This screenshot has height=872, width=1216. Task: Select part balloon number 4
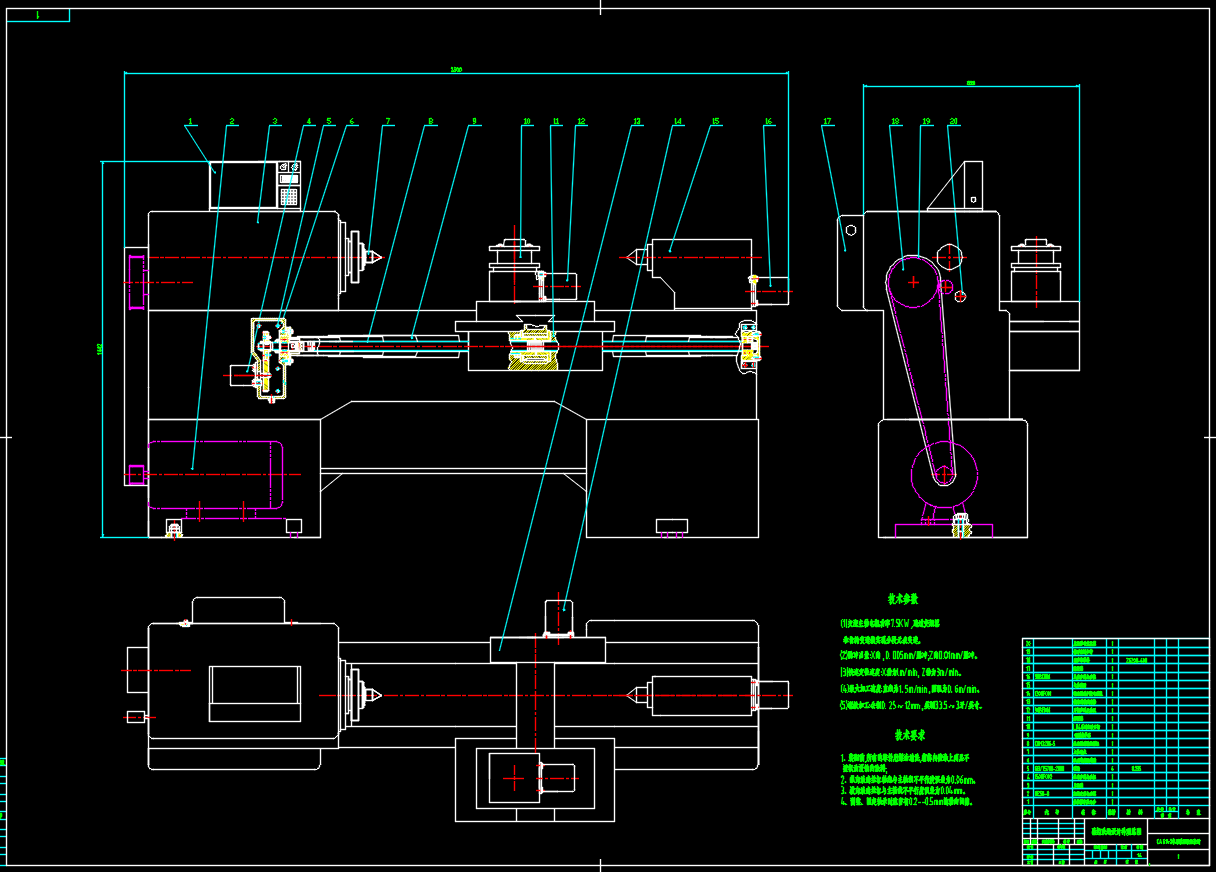point(309,121)
